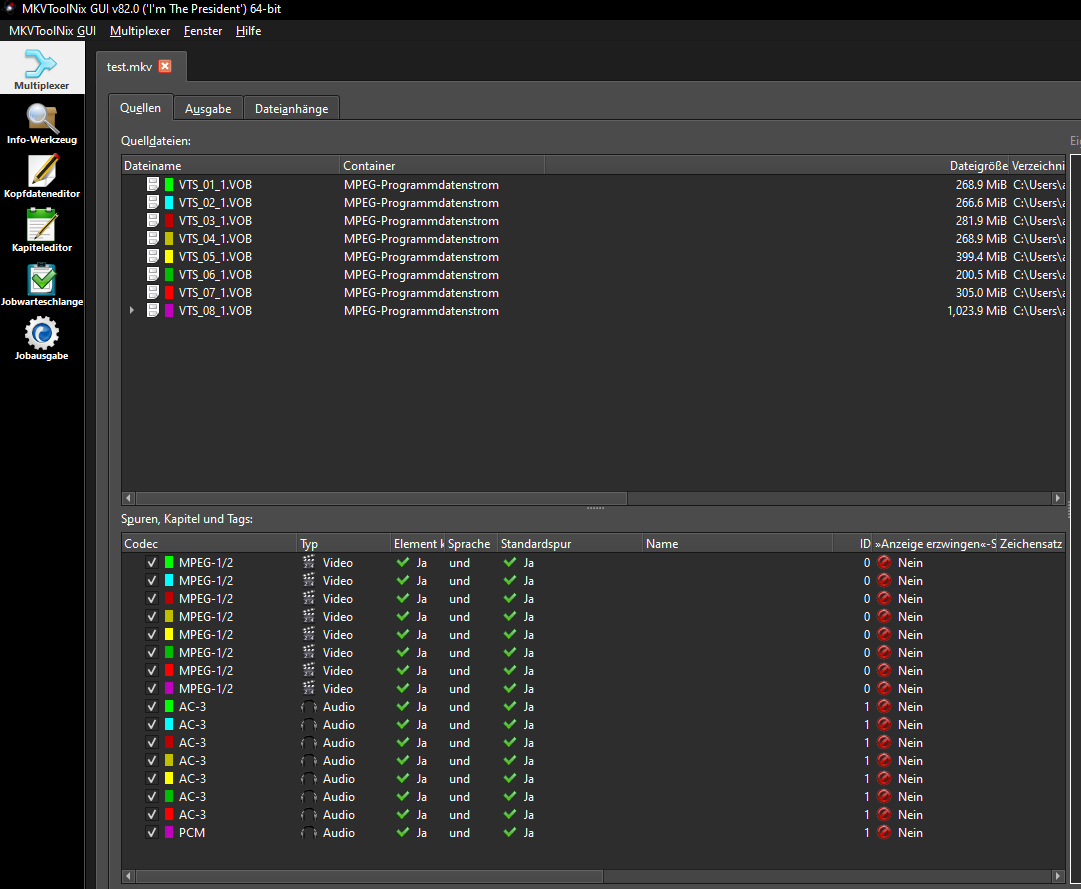Screen dimensions: 1081x889
Task: Click headphone icon of first AC-3 track
Action: [x=309, y=706]
